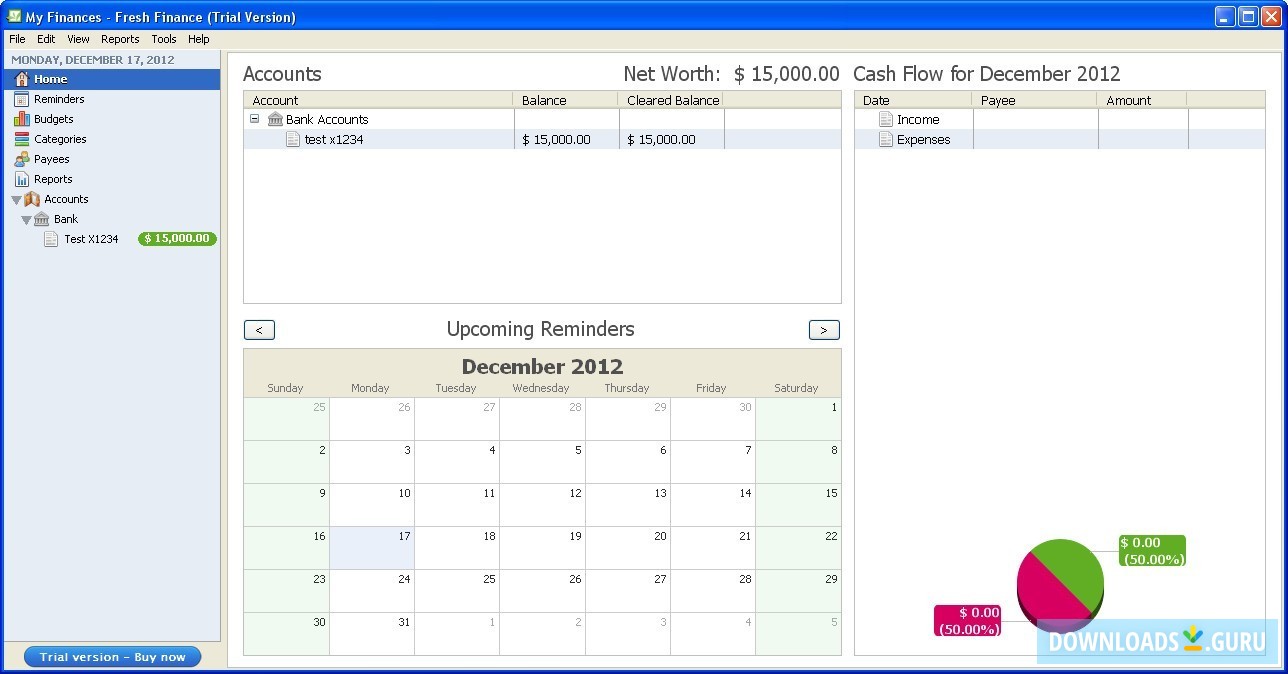This screenshot has height=674, width=1288.
Task: Click the application icon in title bar
Action: [x=14, y=17]
